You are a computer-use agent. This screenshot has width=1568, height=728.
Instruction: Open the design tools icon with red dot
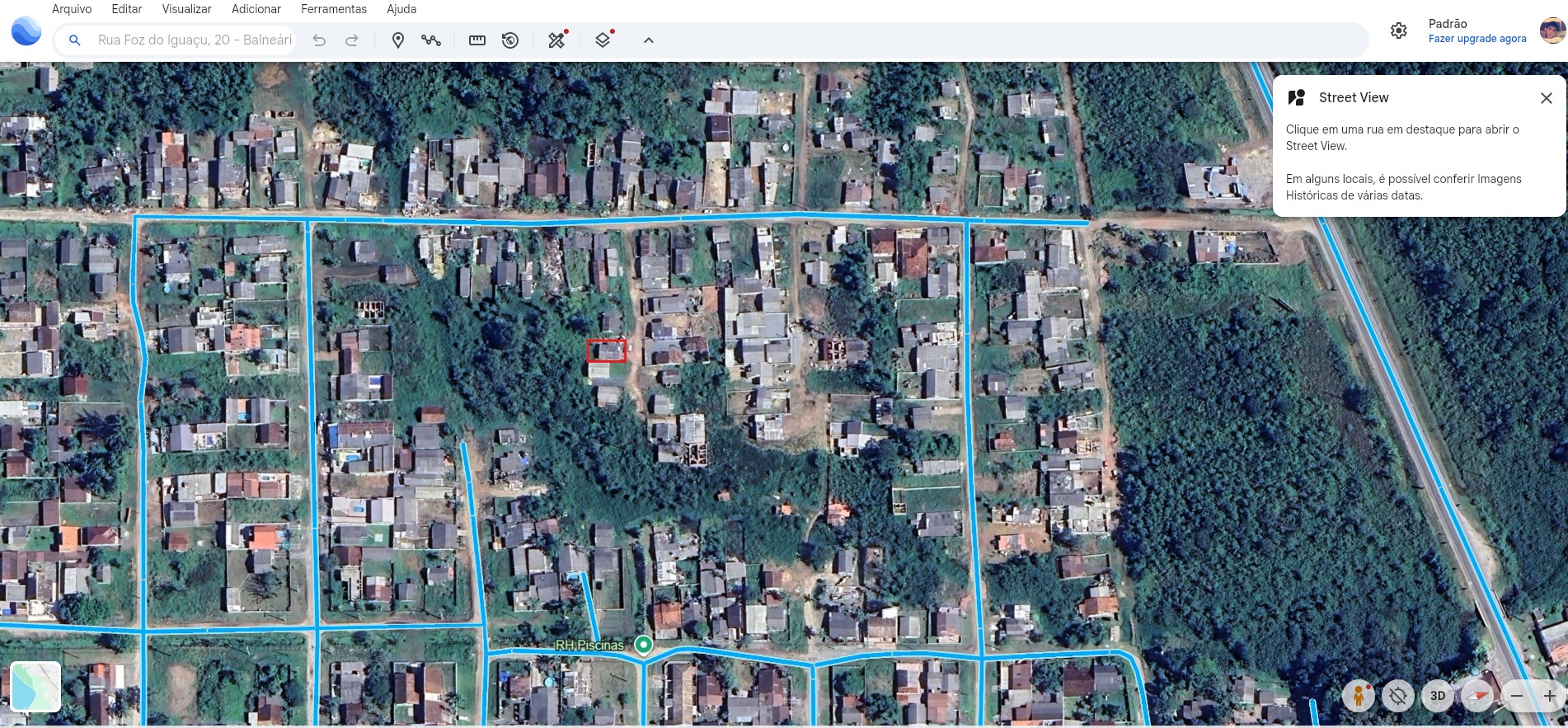point(558,39)
